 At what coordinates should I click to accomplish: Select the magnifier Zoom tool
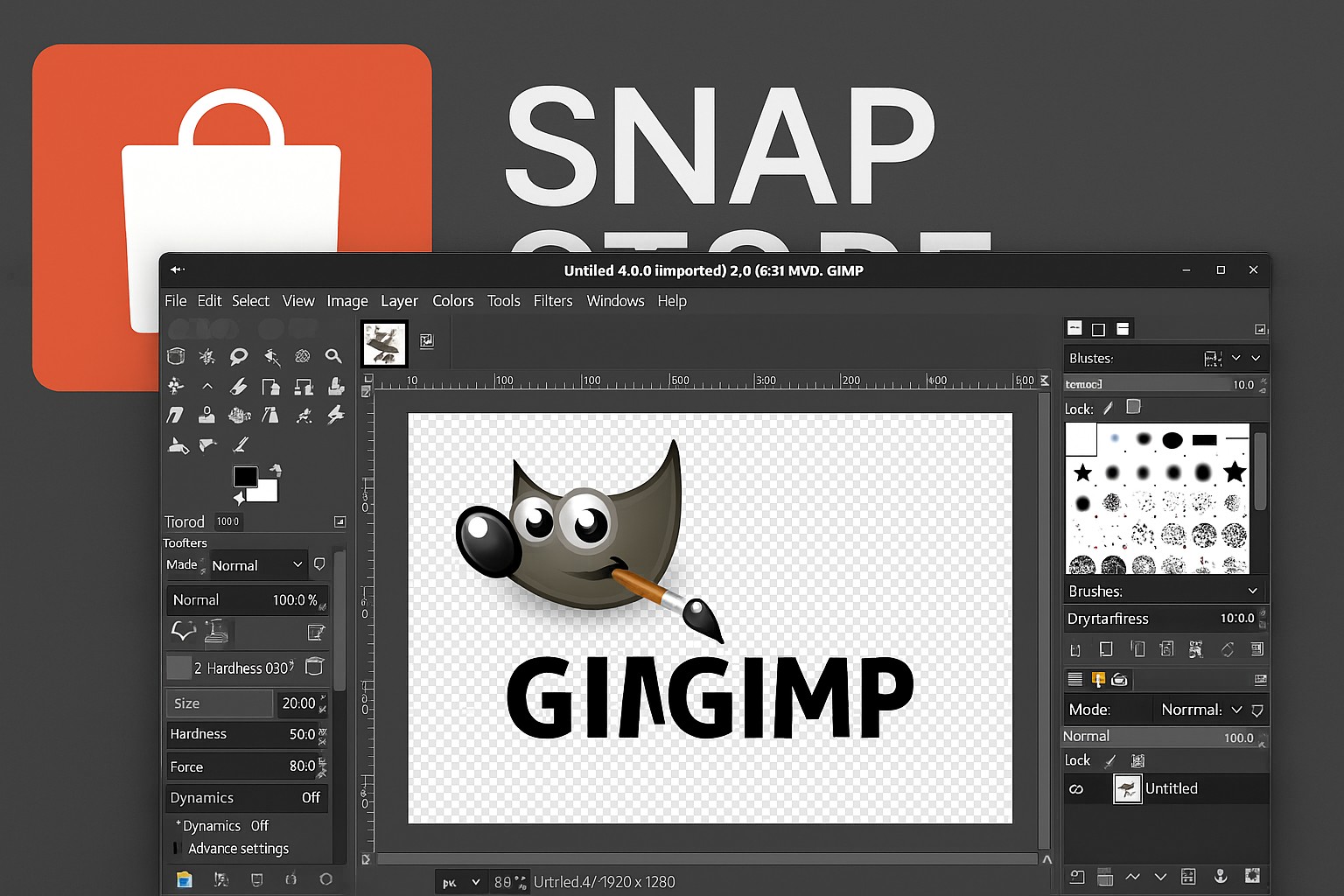[333, 356]
